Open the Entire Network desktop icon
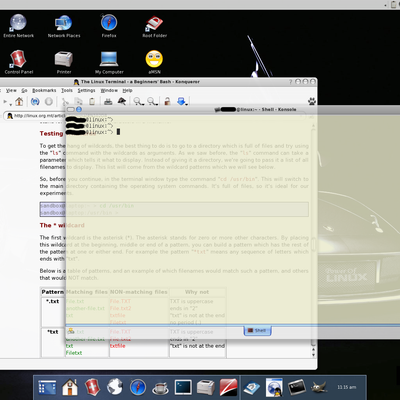The width and height of the screenshot is (400, 400). point(18,26)
